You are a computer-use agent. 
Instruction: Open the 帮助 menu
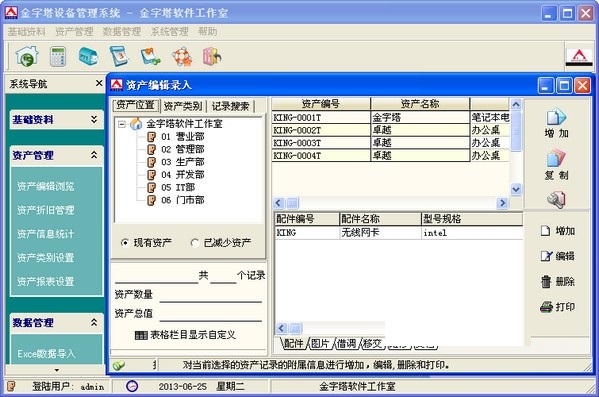(207, 31)
